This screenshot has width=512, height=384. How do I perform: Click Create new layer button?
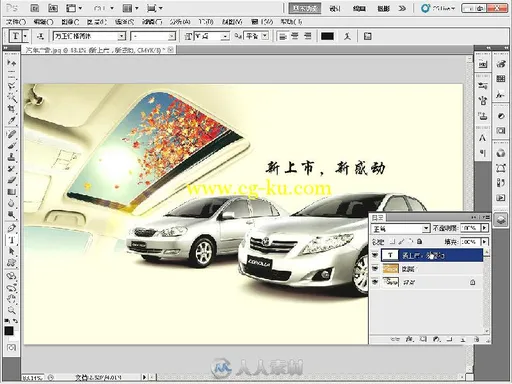[x=463, y=339]
